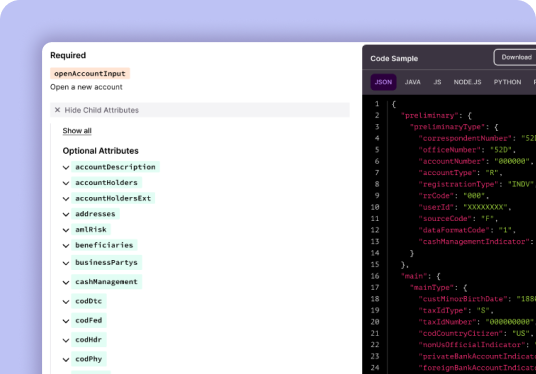536x374 pixels.
Task: Expand the accountHolders attribute chevron
Action: pyautogui.click(x=66, y=183)
